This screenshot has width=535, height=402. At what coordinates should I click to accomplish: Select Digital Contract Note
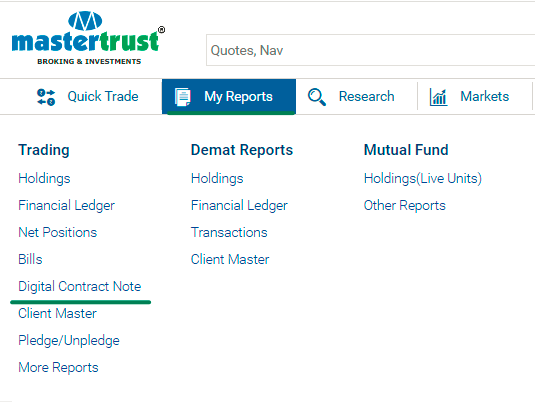click(x=79, y=286)
